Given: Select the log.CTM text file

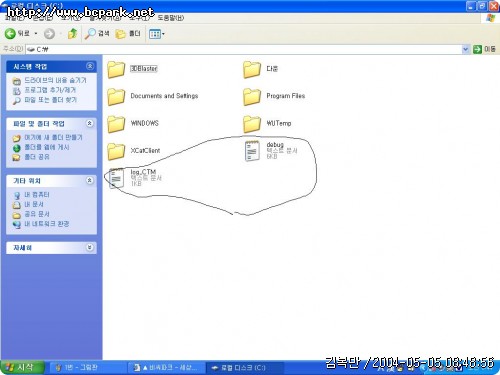Looking at the screenshot, I should click(x=136, y=178).
